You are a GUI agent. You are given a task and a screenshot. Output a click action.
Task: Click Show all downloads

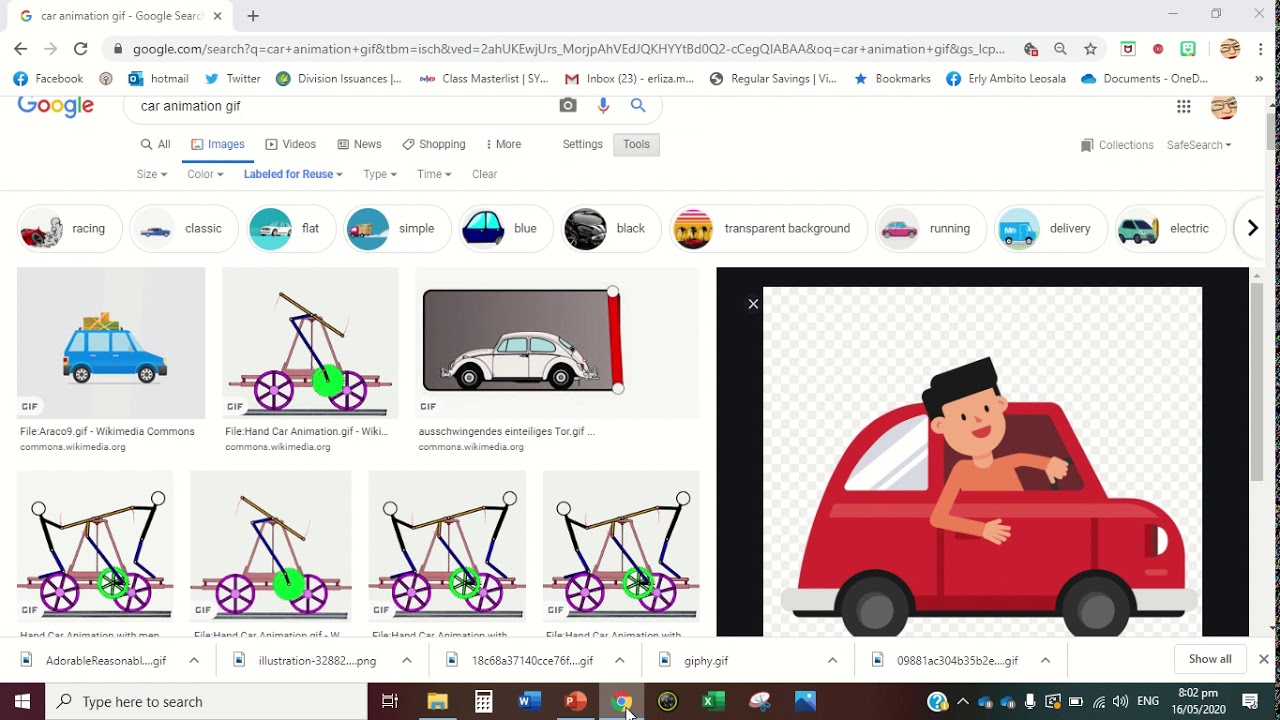point(1210,660)
